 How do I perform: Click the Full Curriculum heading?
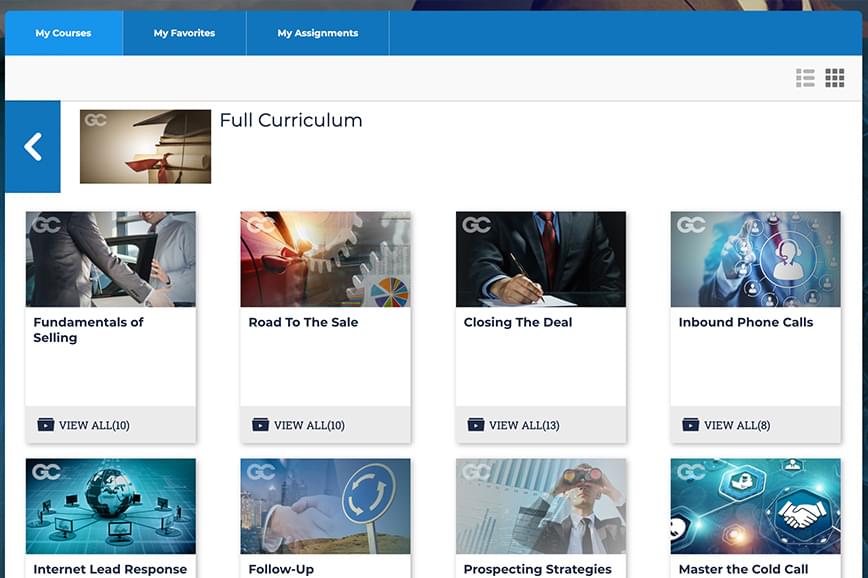tap(291, 120)
